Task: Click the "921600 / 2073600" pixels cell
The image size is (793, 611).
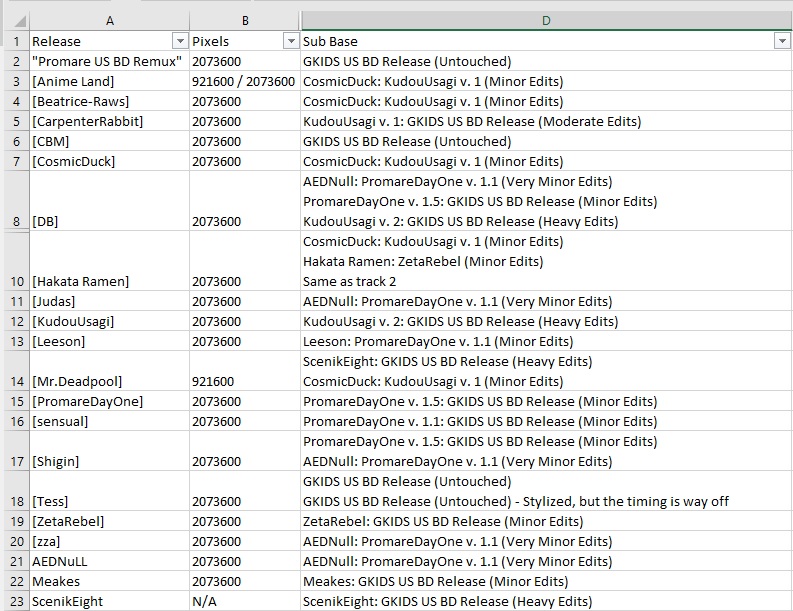Action: [x=245, y=81]
